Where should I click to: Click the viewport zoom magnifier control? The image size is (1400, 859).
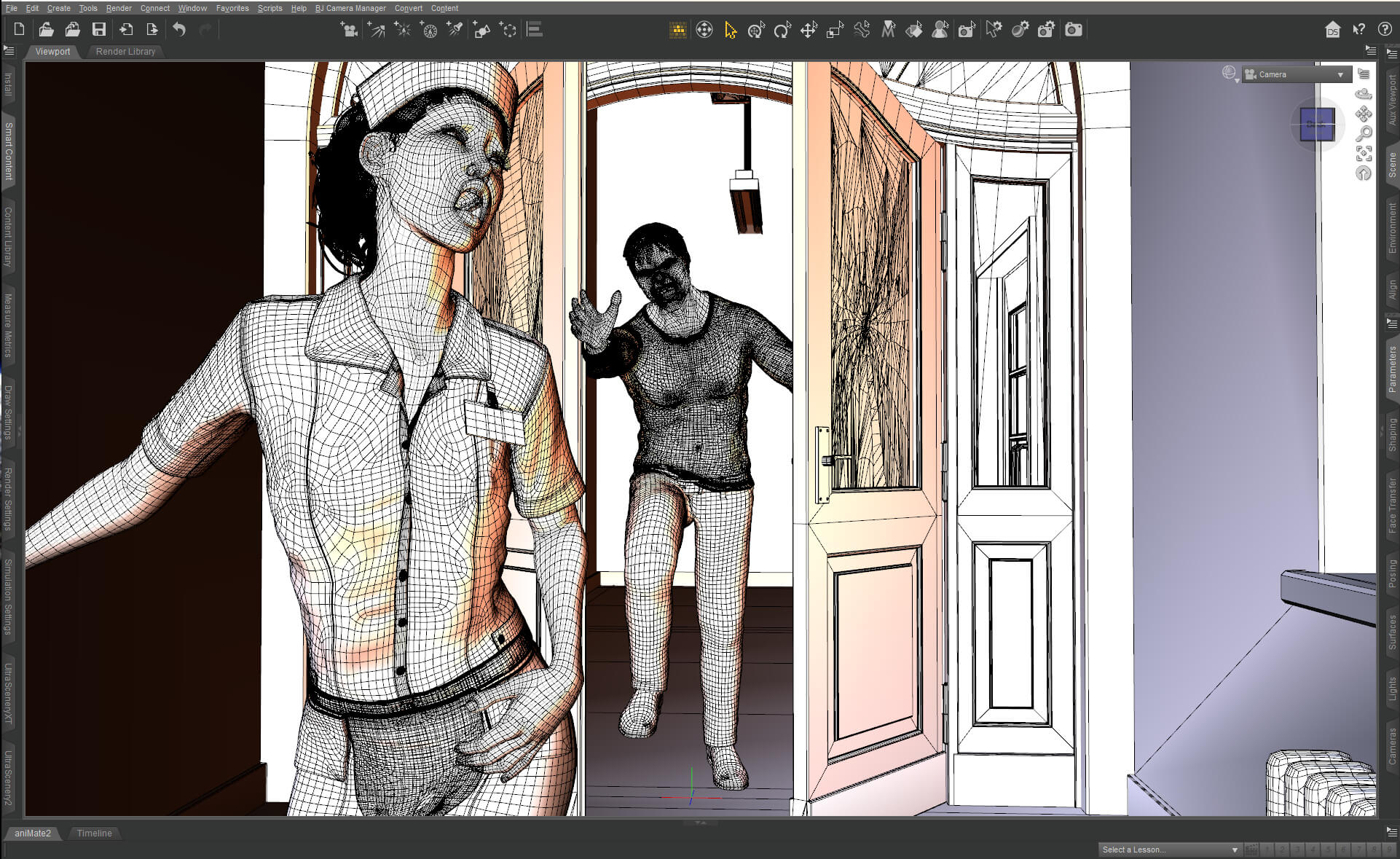point(1364,133)
